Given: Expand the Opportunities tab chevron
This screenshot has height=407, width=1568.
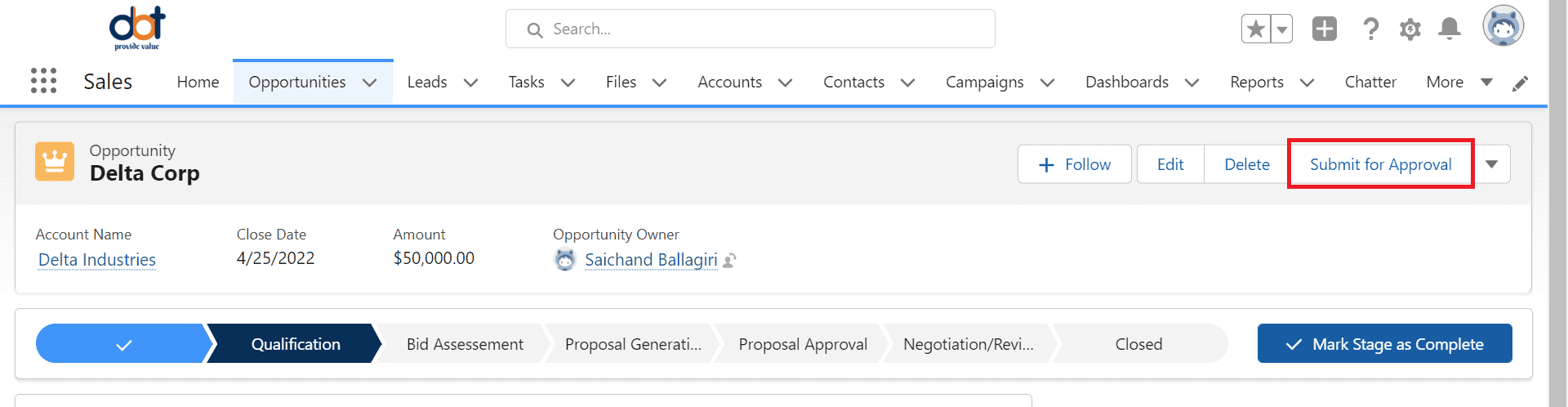Looking at the screenshot, I should coord(369,83).
